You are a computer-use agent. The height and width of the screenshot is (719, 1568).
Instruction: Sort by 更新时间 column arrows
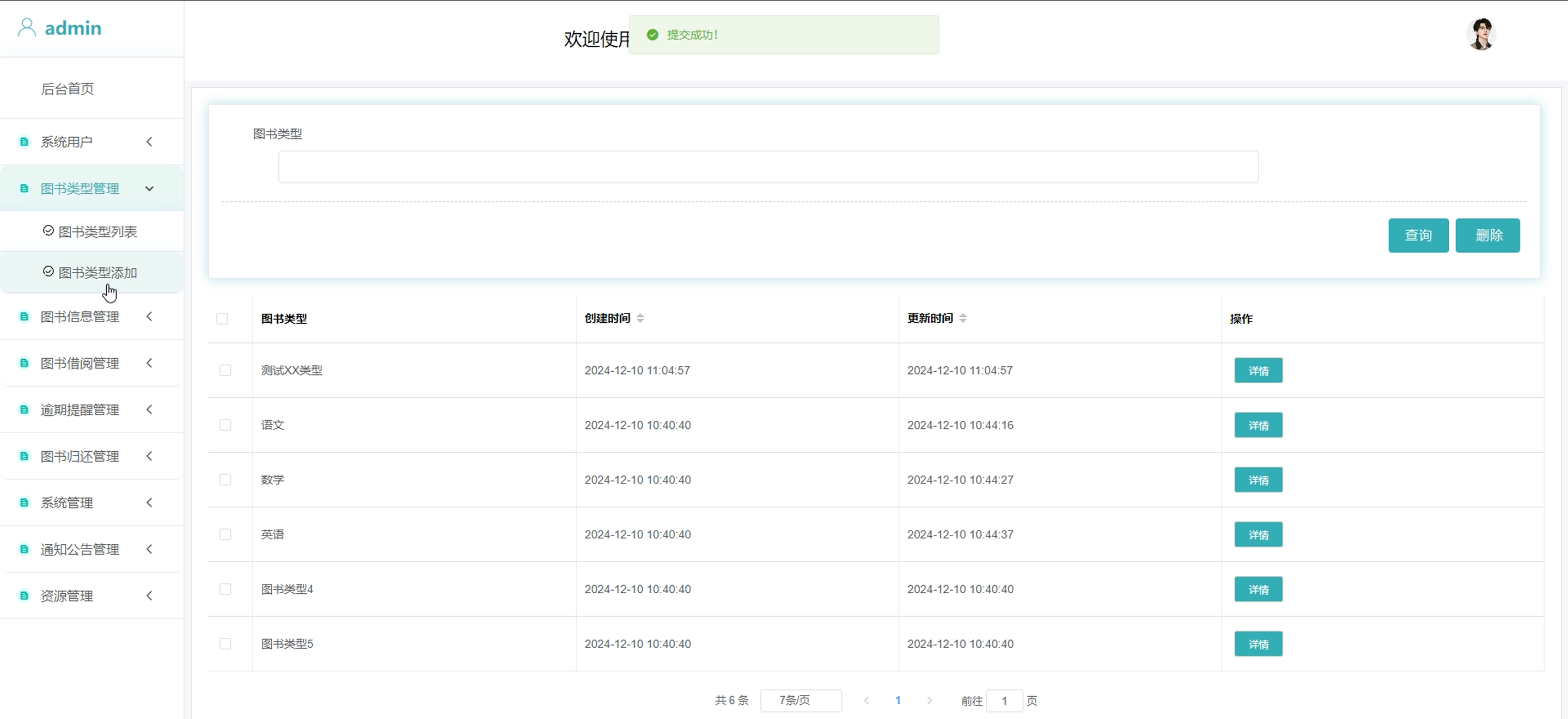963,318
